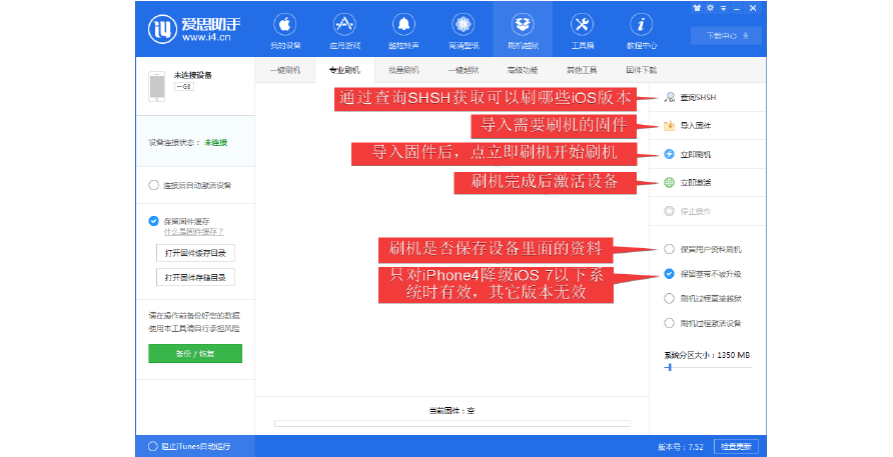Select 刷机过程激活设备 option
Viewport: 893px width, 457px height.
[x=669, y=323]
